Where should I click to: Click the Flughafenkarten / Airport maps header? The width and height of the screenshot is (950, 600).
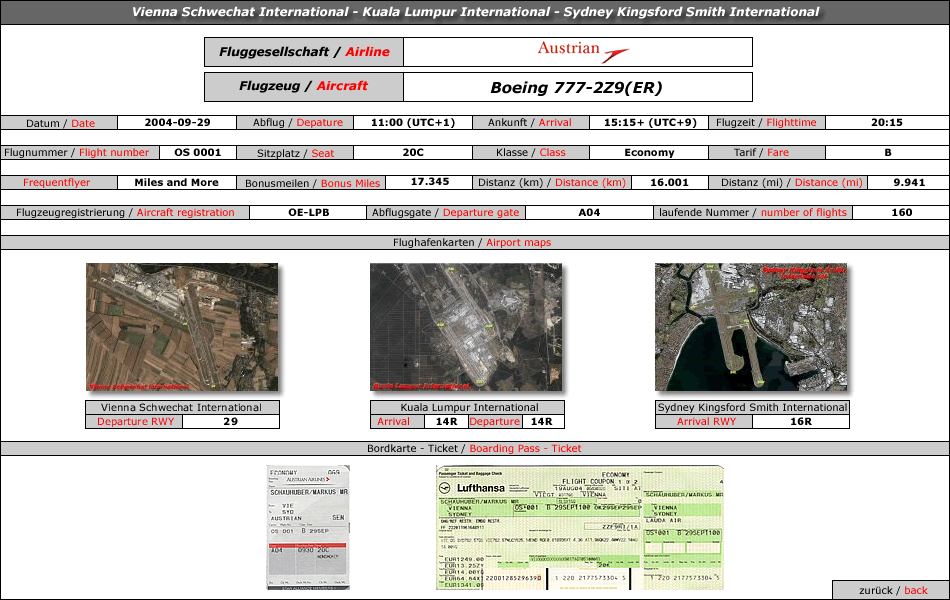(472, 242)
